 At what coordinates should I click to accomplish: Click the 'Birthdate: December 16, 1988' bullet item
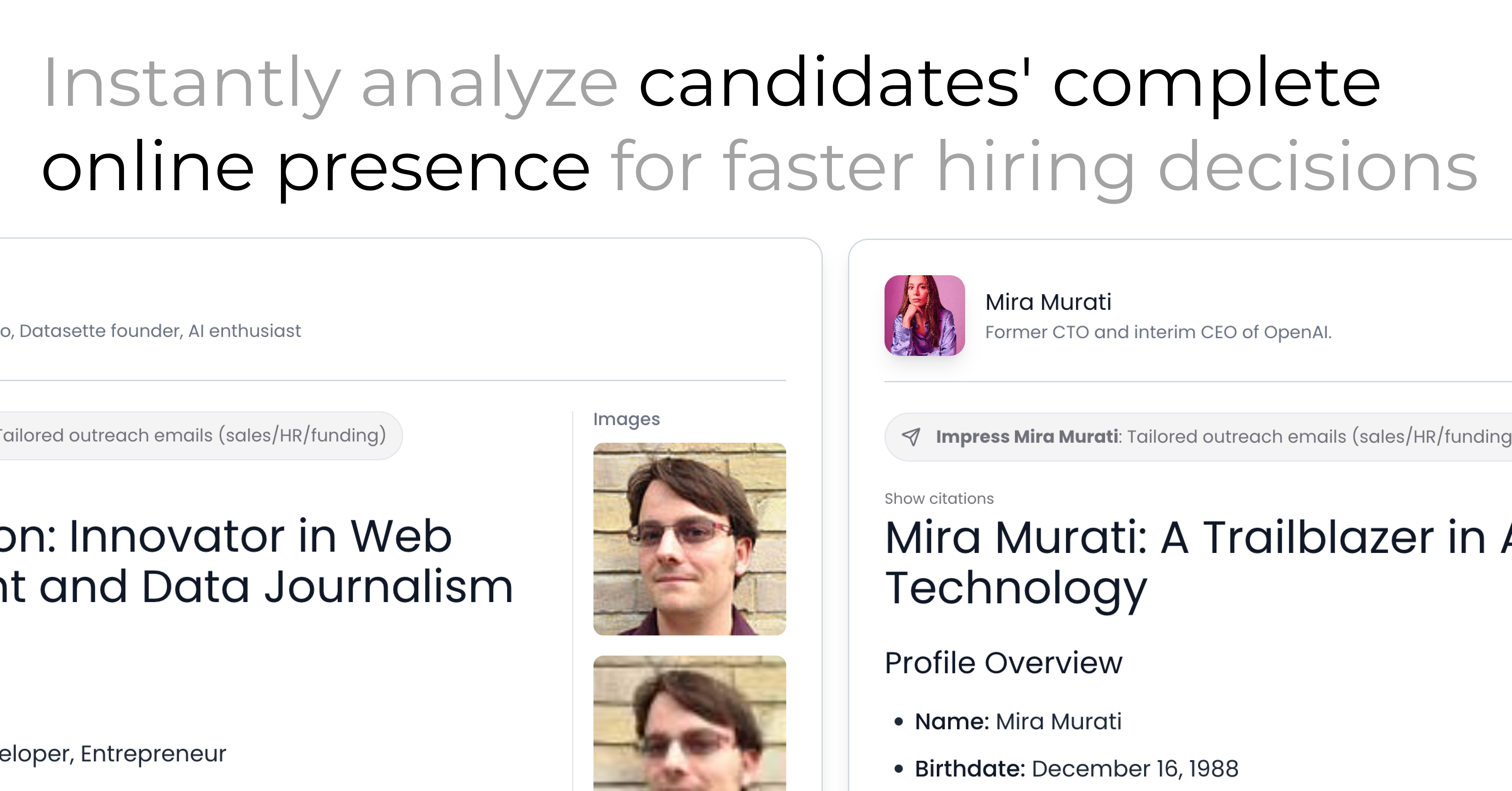click(1076, 769)
